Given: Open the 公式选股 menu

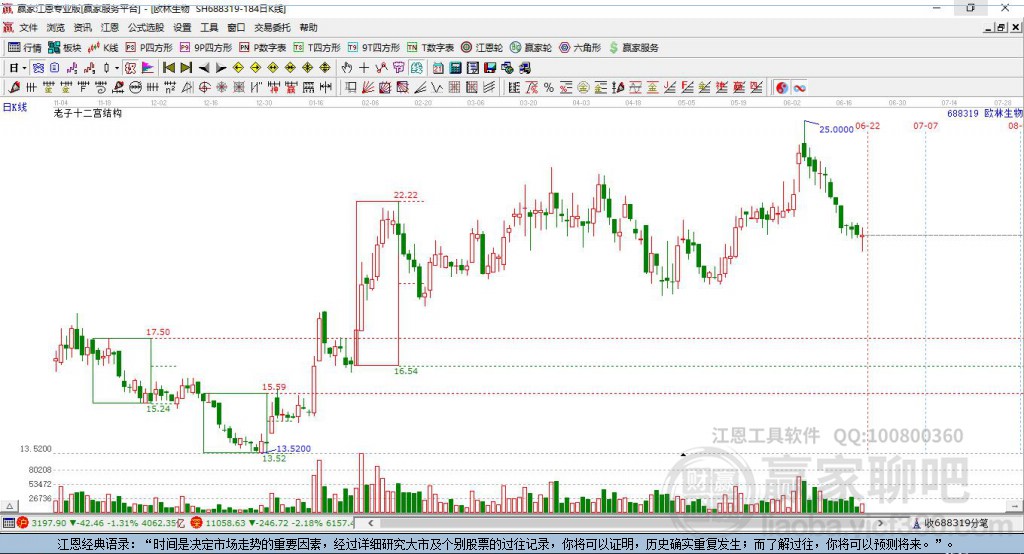Looking at the screenshot, I should coord(146,27).
